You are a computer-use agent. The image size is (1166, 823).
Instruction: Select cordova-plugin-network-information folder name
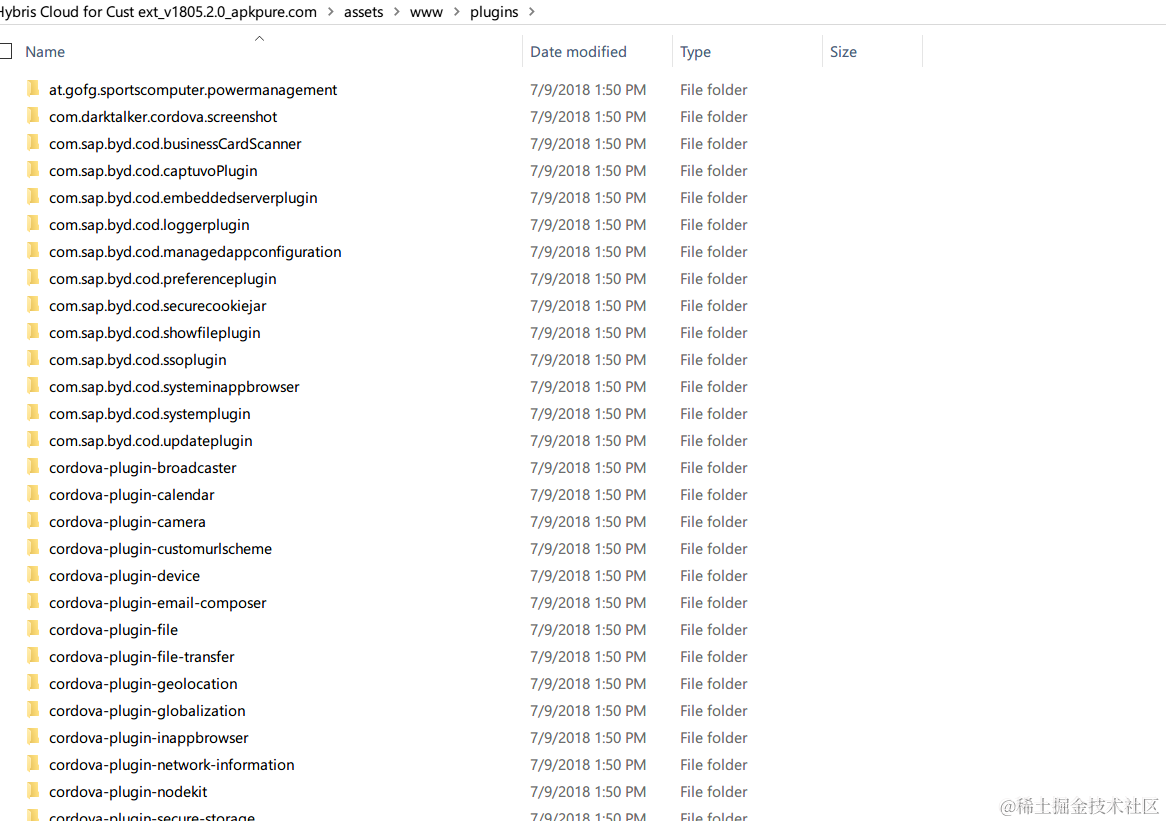[172, 764]
